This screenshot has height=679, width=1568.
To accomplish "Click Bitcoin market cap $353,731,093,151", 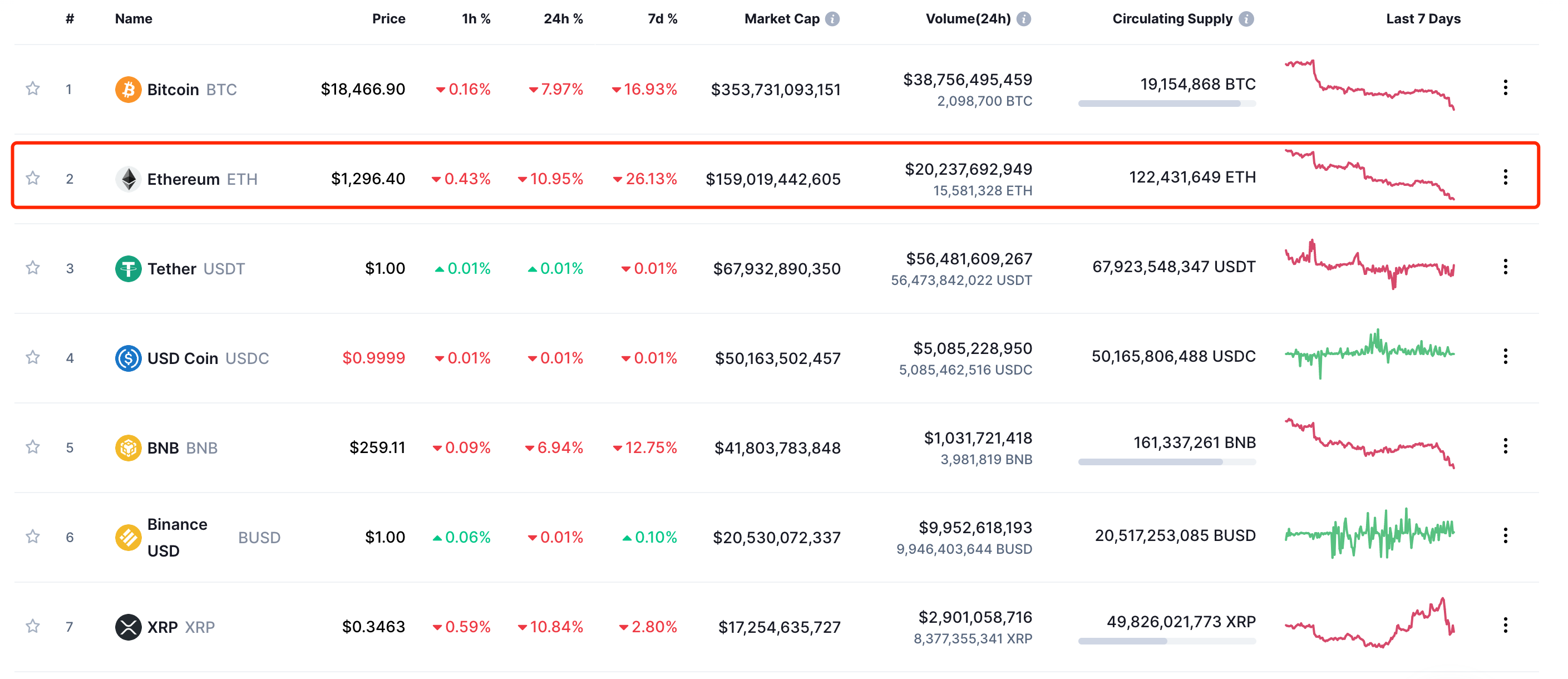I will 776,90.
